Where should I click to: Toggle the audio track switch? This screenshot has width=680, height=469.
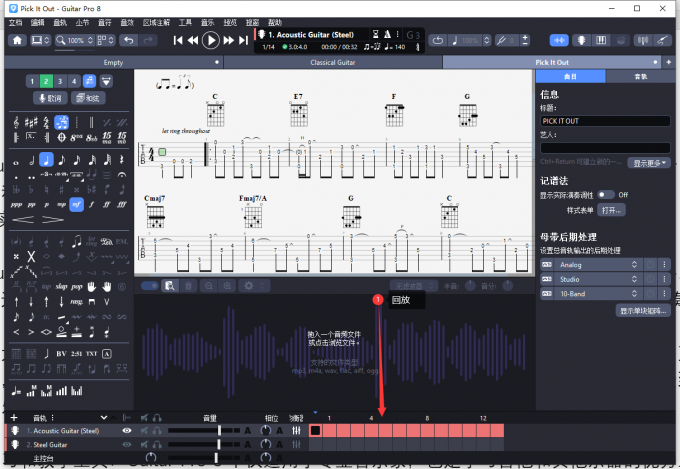pos(150,286)
